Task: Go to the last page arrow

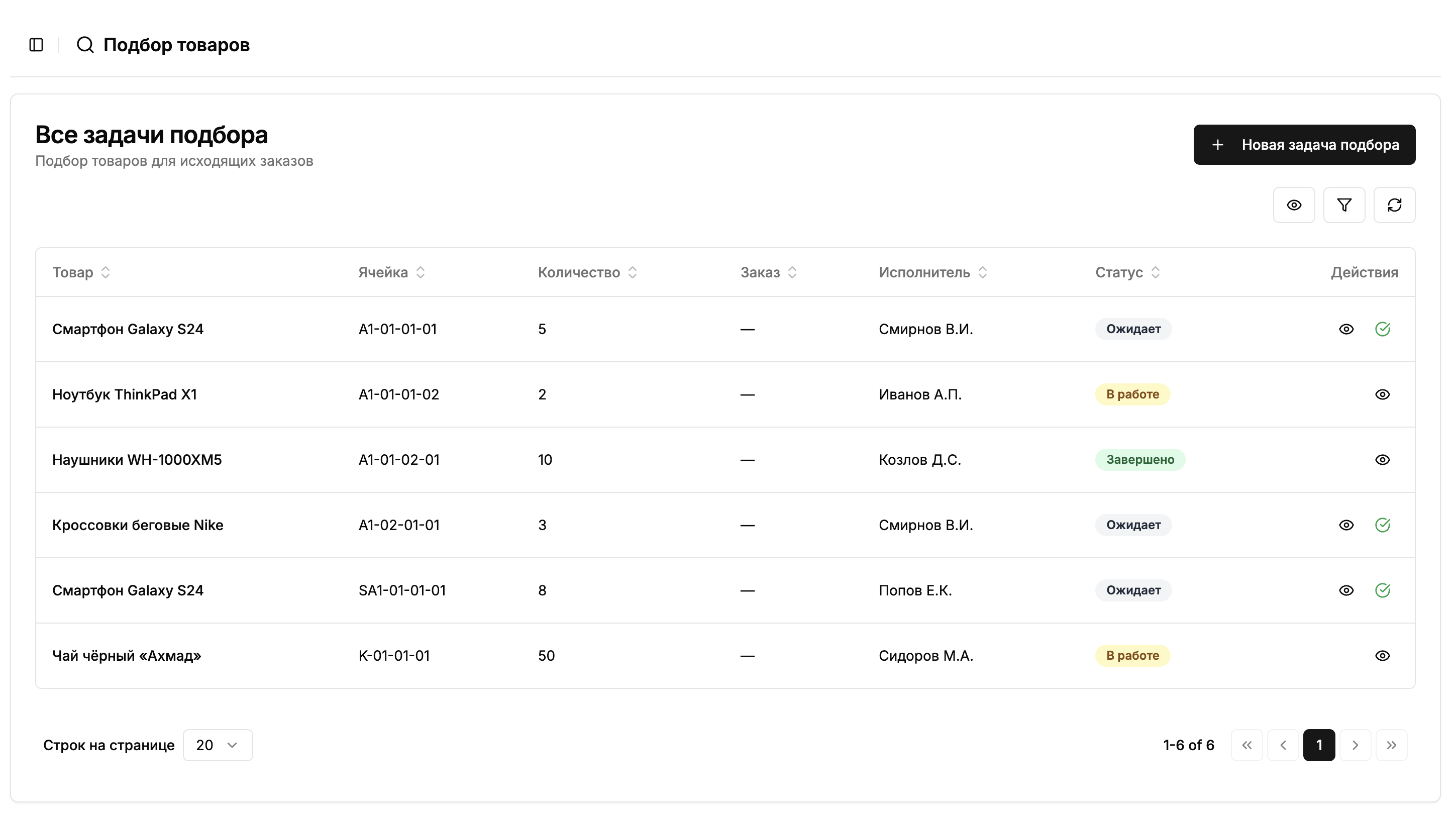Action: 1391,745
